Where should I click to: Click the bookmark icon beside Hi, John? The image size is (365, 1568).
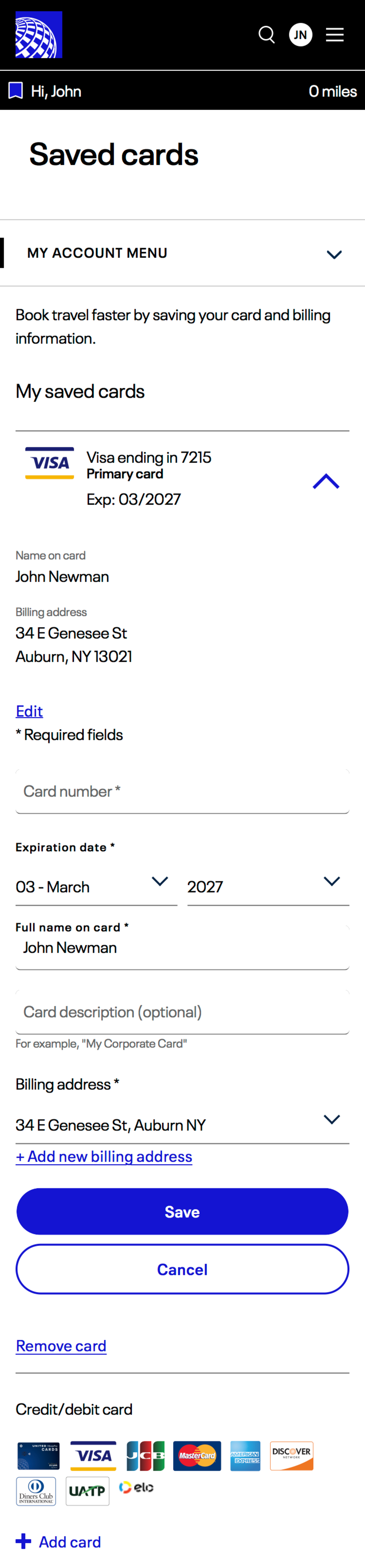(15, 91)
